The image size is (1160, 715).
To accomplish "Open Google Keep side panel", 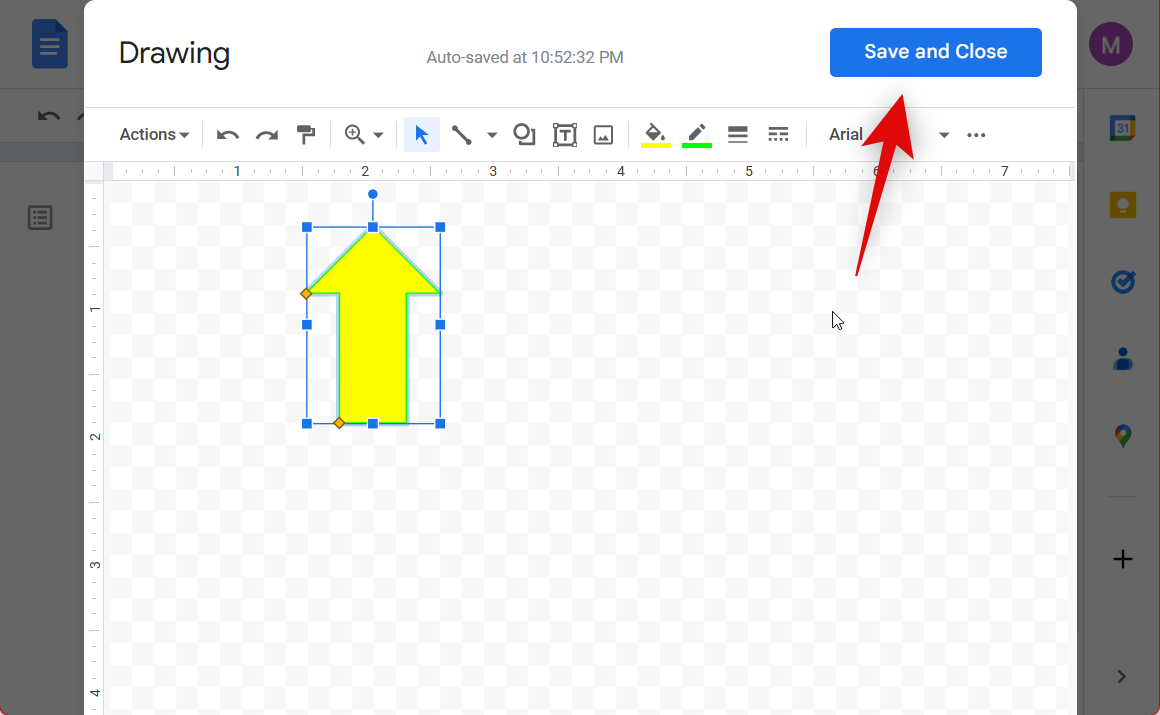I will coord(1122,204).
